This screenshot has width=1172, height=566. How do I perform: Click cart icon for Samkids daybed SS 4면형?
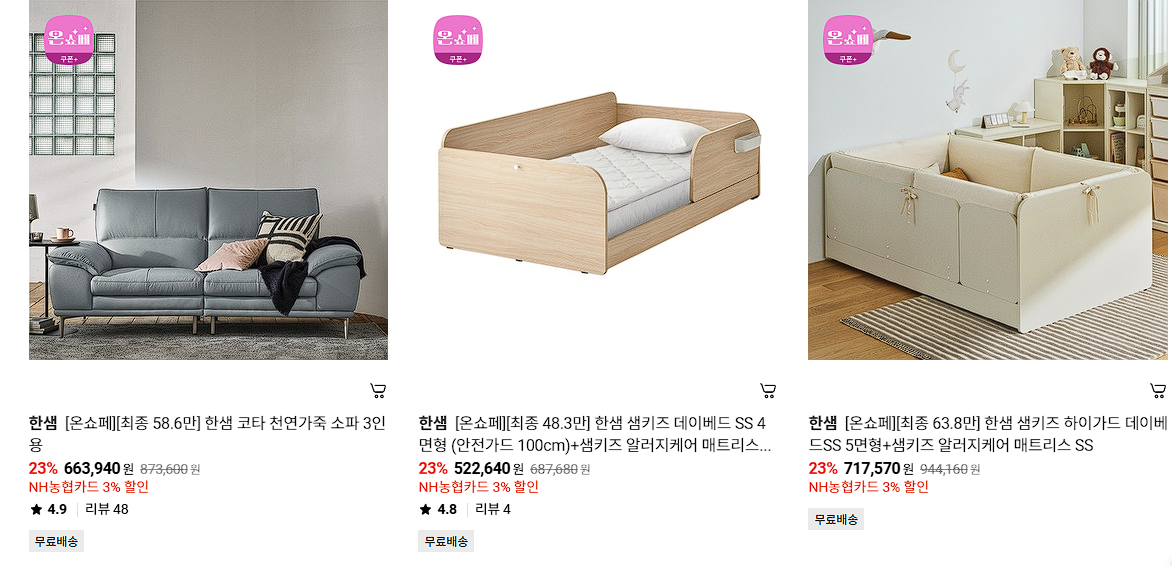(768, 390)
